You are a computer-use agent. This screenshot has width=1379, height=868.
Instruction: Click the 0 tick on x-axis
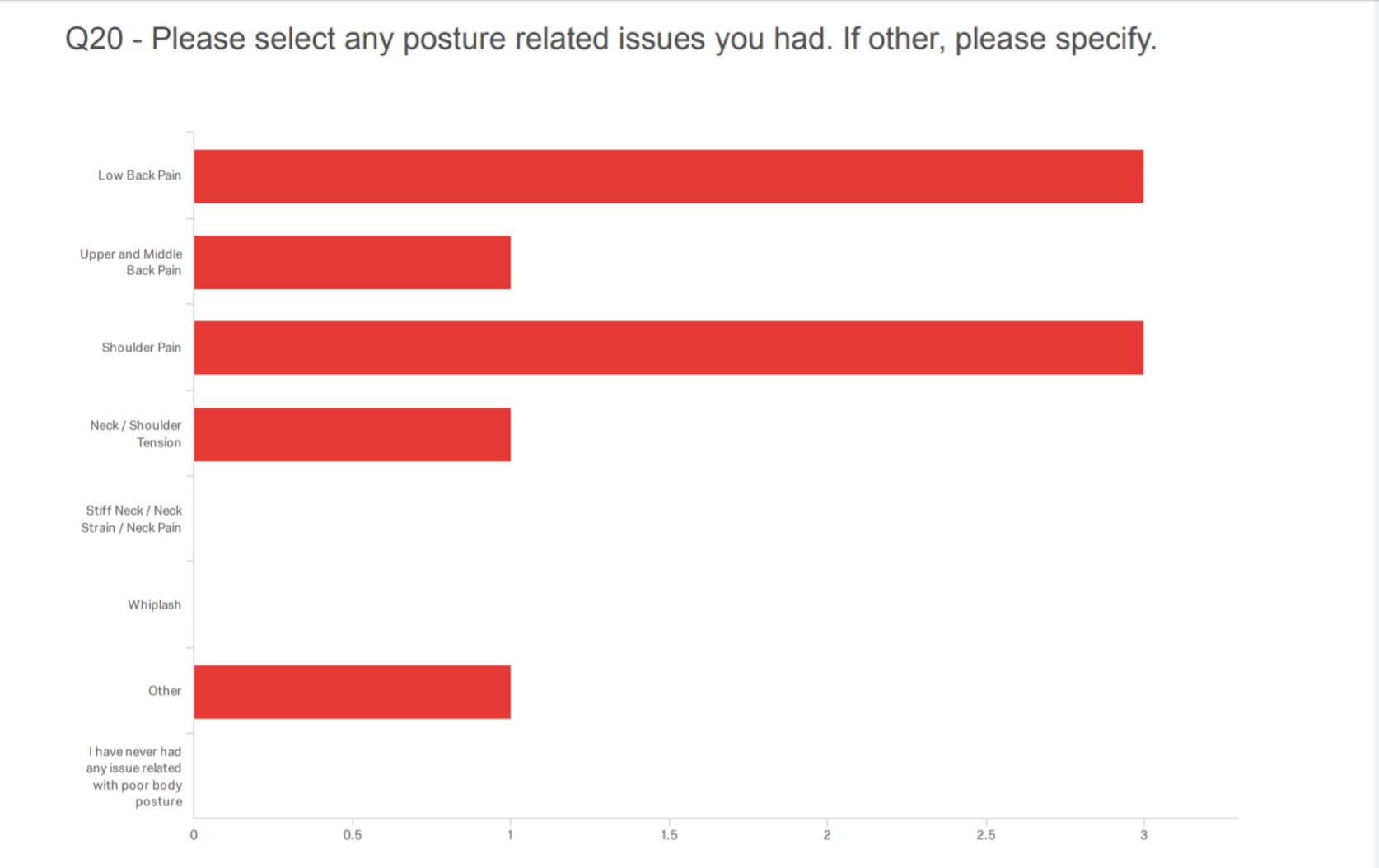[194, 835]
